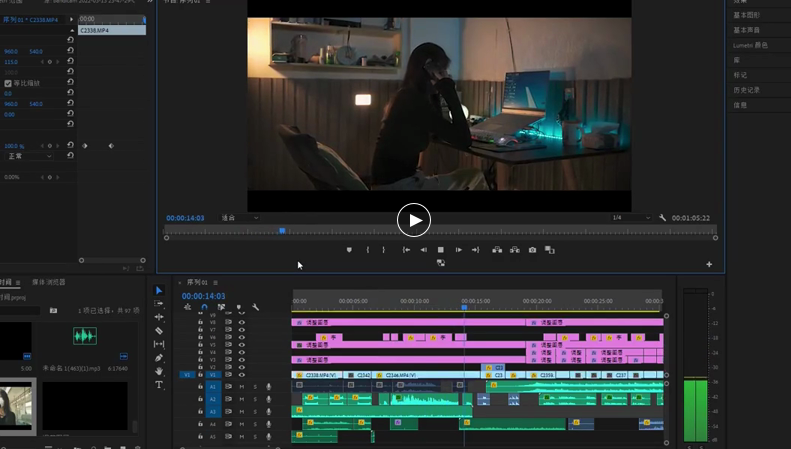791x449 pixels.
Task: Solo audio track A2
Action: (x=255, y=400)
